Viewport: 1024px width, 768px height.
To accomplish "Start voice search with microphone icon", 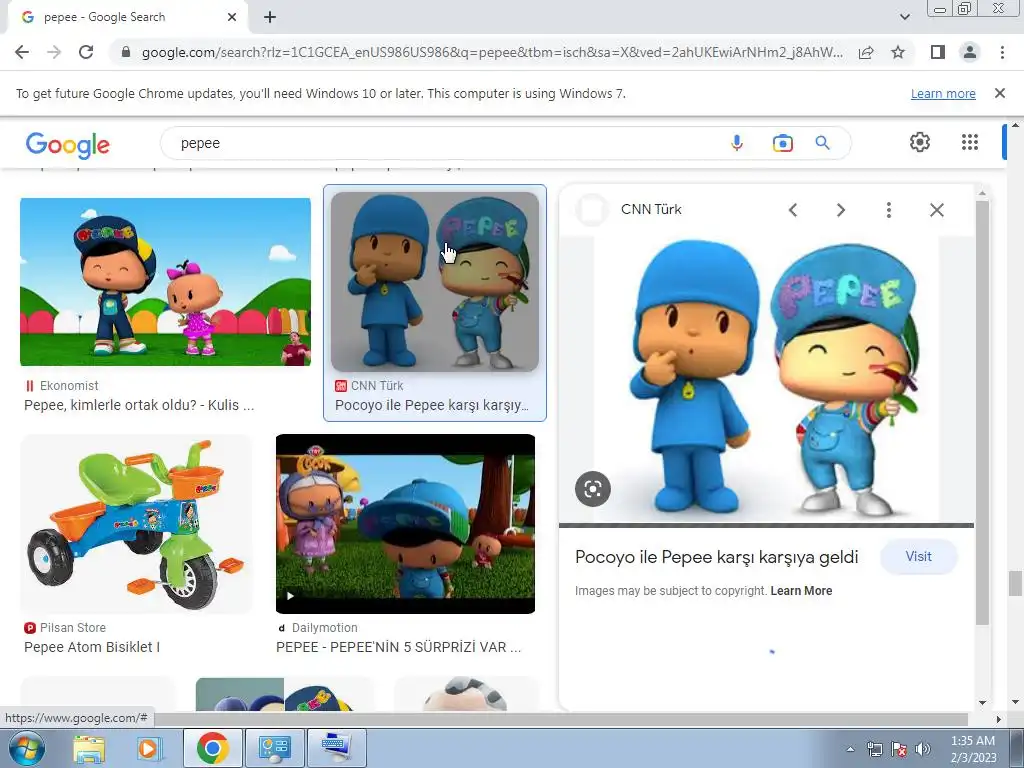I will pyautogui.click(x=737, y=143).
